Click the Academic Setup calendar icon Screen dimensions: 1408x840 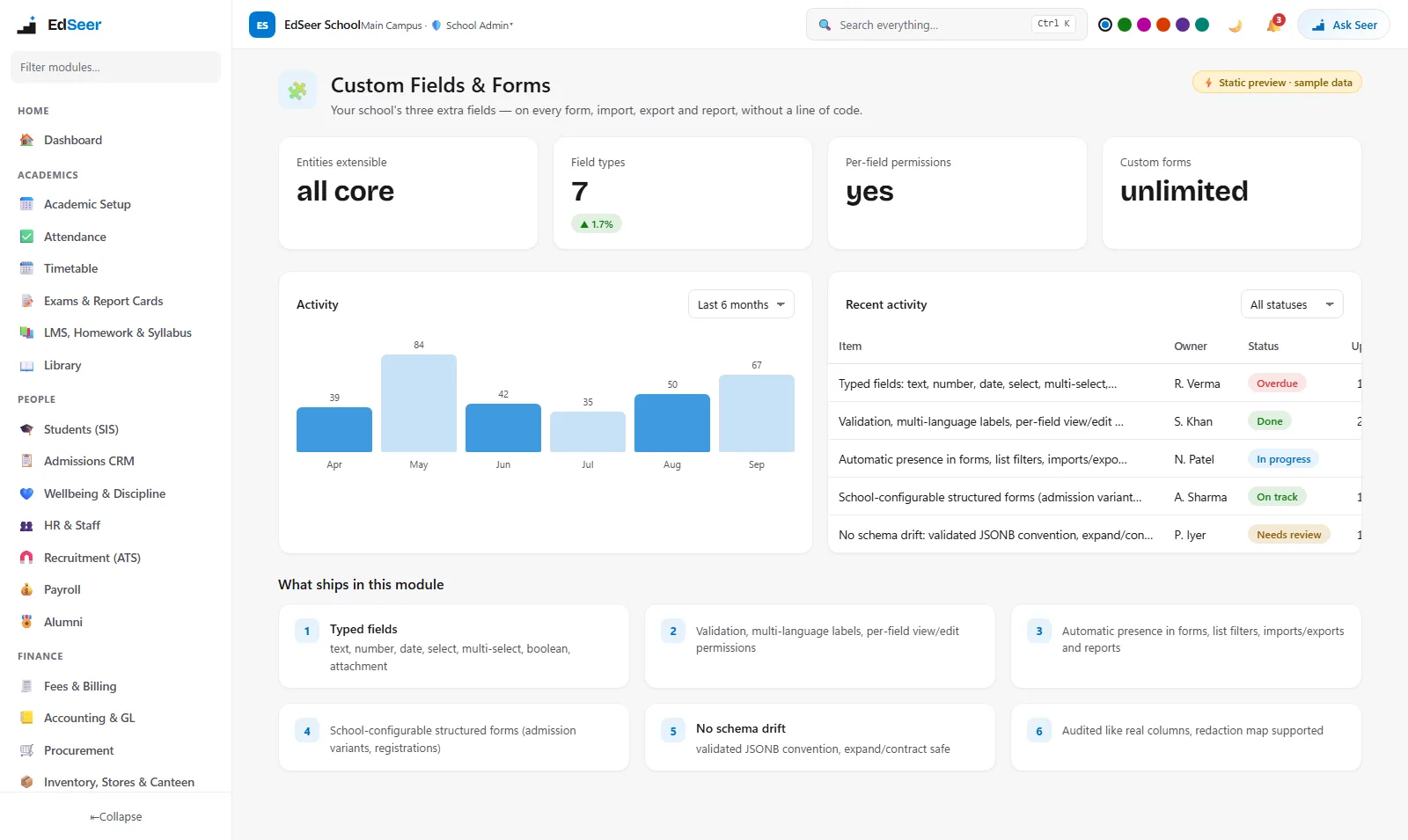pyautogui.click(x=26, y=204)
